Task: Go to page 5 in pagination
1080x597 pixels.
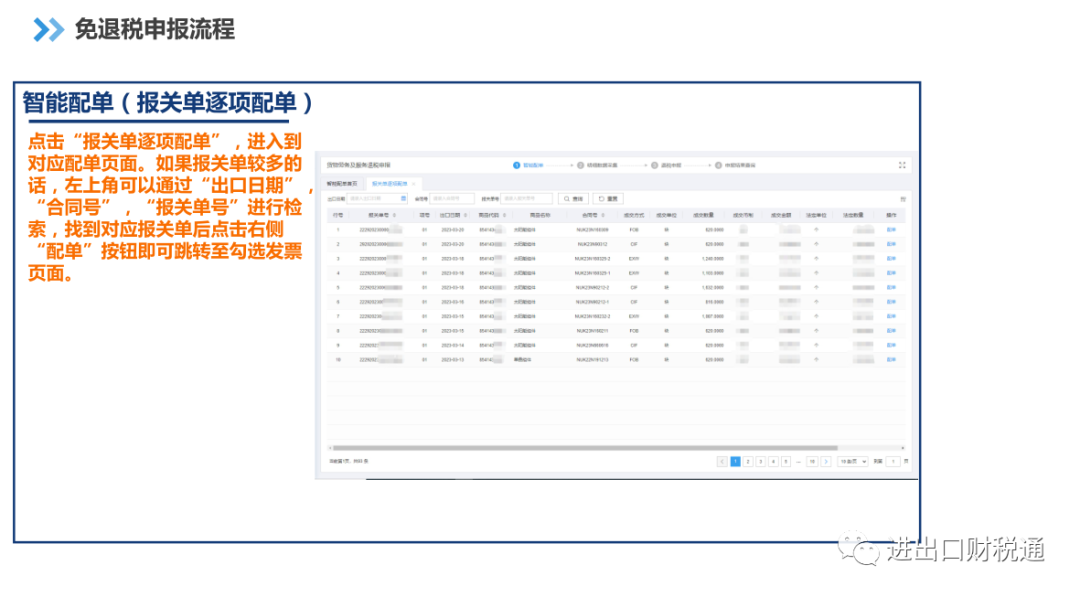Action: 785,461
